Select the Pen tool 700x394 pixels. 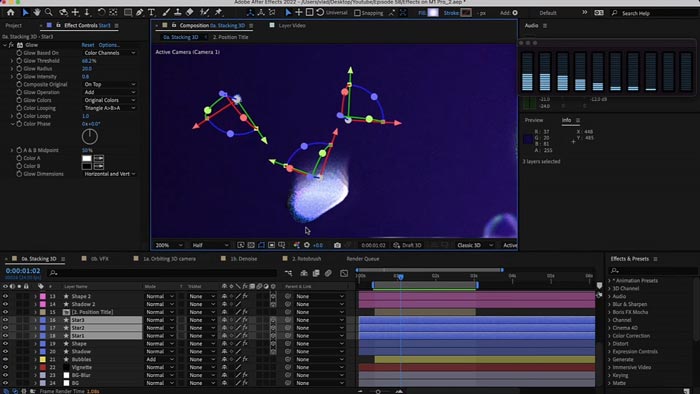[140, 12]
